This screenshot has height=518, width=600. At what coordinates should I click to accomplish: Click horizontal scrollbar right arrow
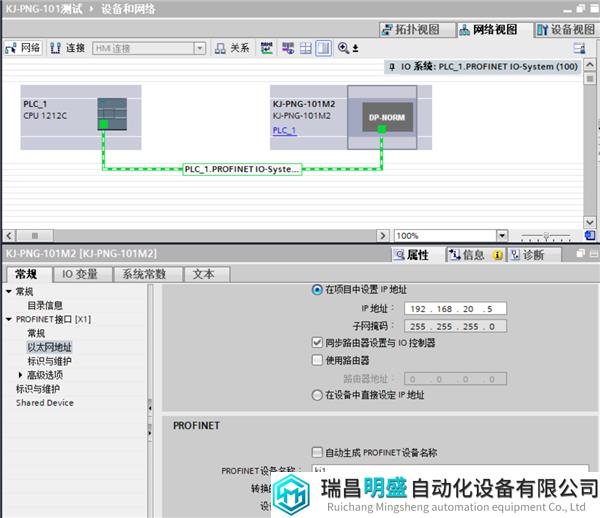[x=382, y=235]
